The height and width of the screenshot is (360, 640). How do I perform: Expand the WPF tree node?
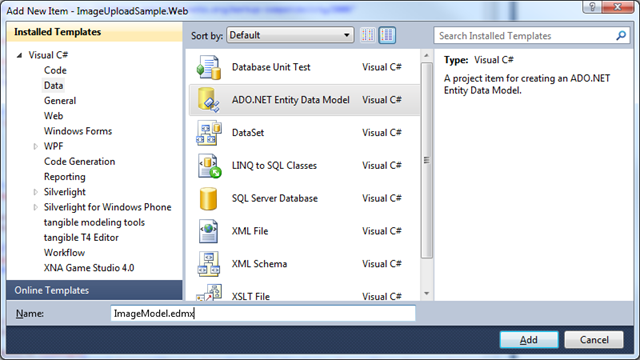[36, 146]
